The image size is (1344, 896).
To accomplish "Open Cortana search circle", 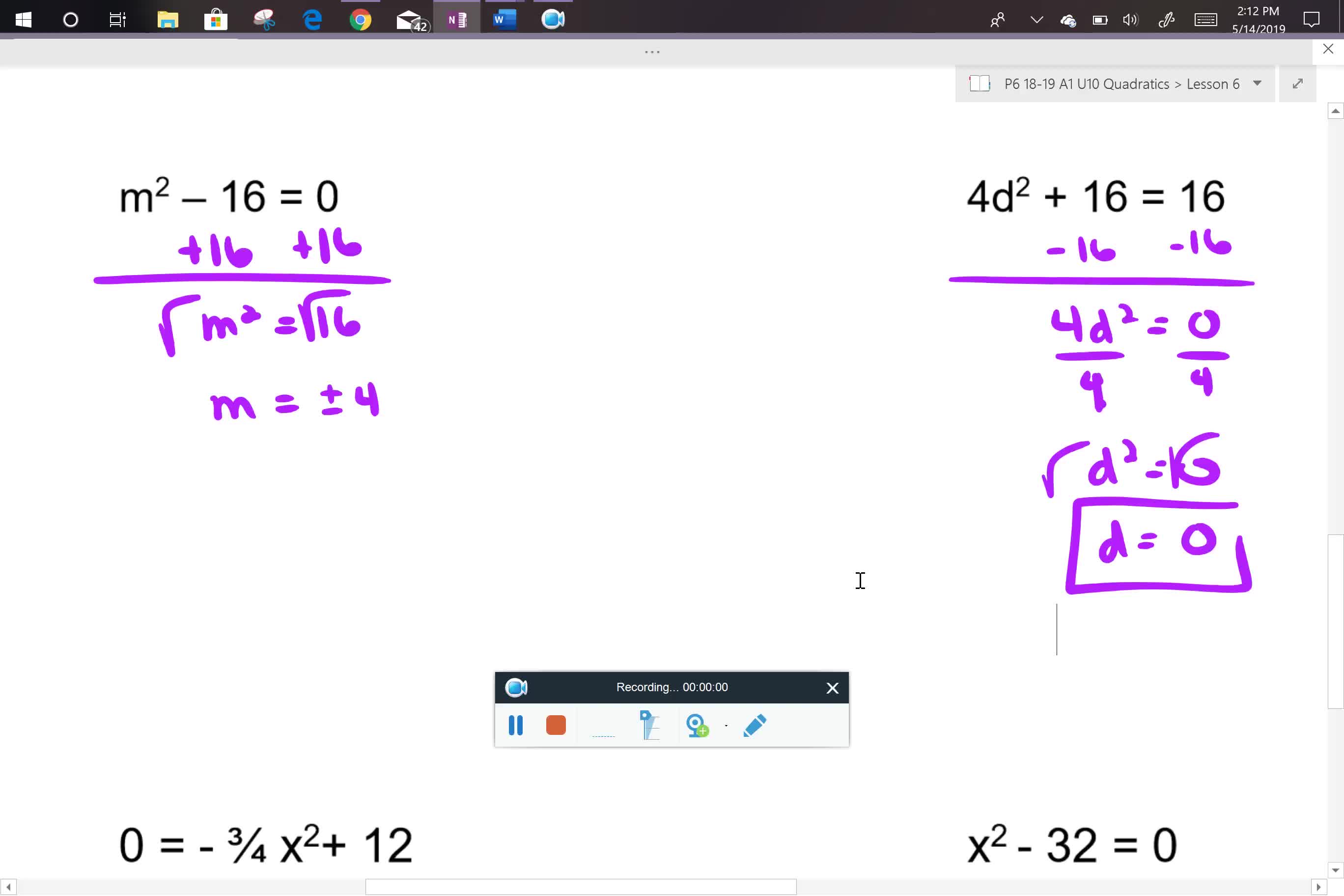I will coord(70,20).
